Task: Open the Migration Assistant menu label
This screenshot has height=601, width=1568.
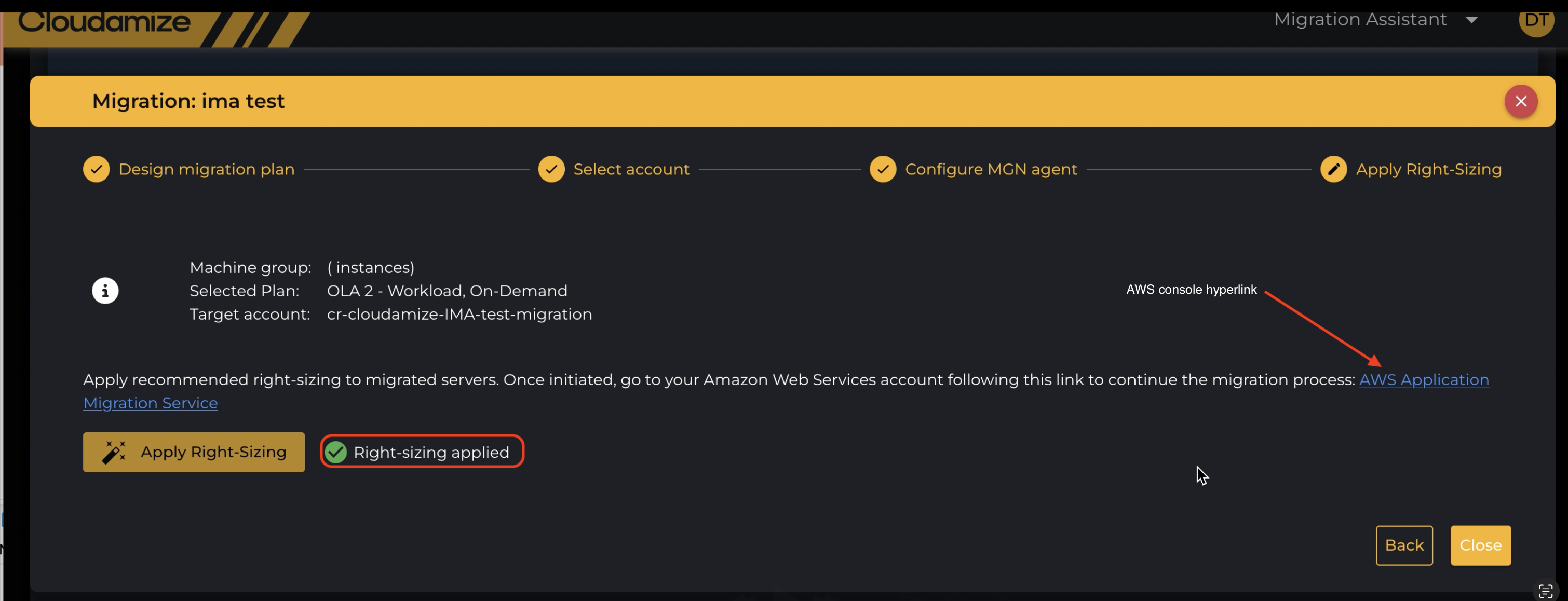Action: 1360,20
